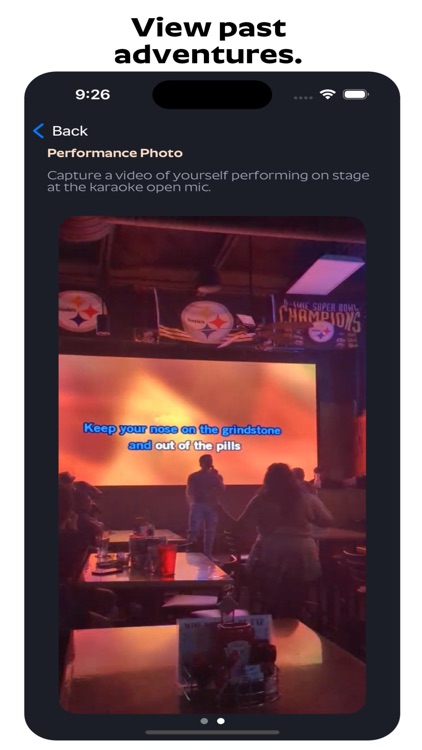Tap the grindstone karaoke lyrics text
Screen dimensions: 422x750
click(x=182, y=437)
